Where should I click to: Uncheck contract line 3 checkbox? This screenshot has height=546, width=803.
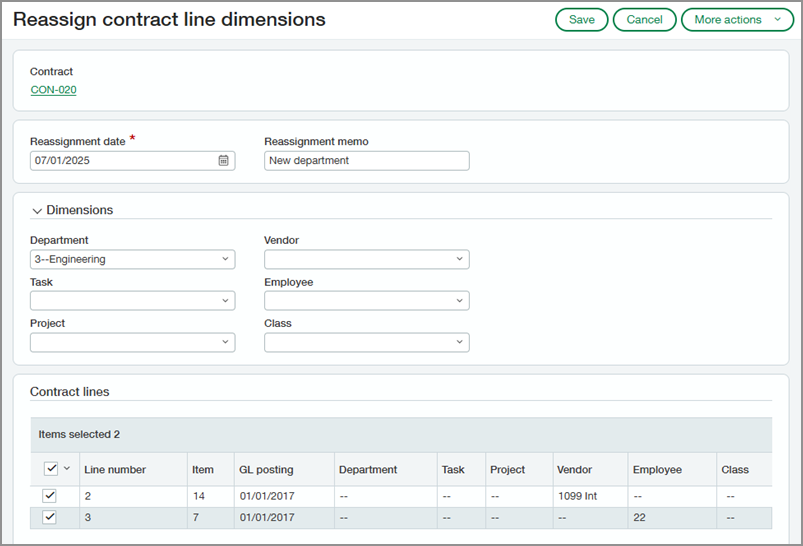click(x=51, y=517)
